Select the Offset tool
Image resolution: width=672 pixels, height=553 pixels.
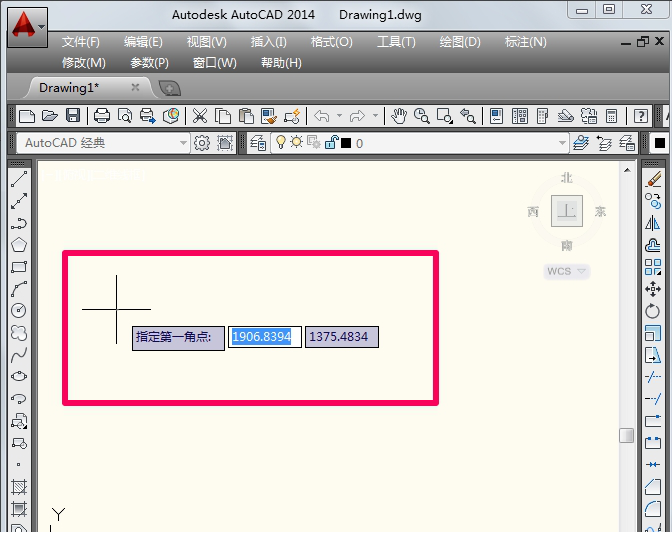(x=653, y=245)
